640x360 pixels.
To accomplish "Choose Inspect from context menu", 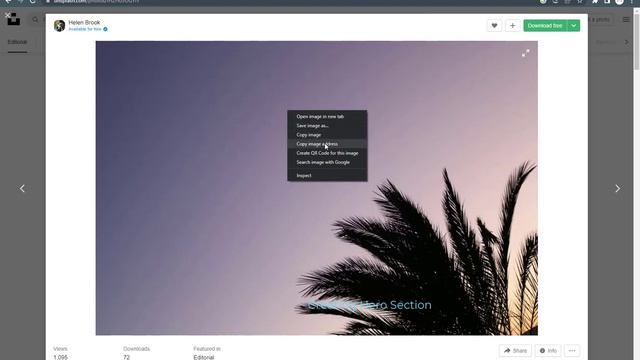I will tap(327, 176).
